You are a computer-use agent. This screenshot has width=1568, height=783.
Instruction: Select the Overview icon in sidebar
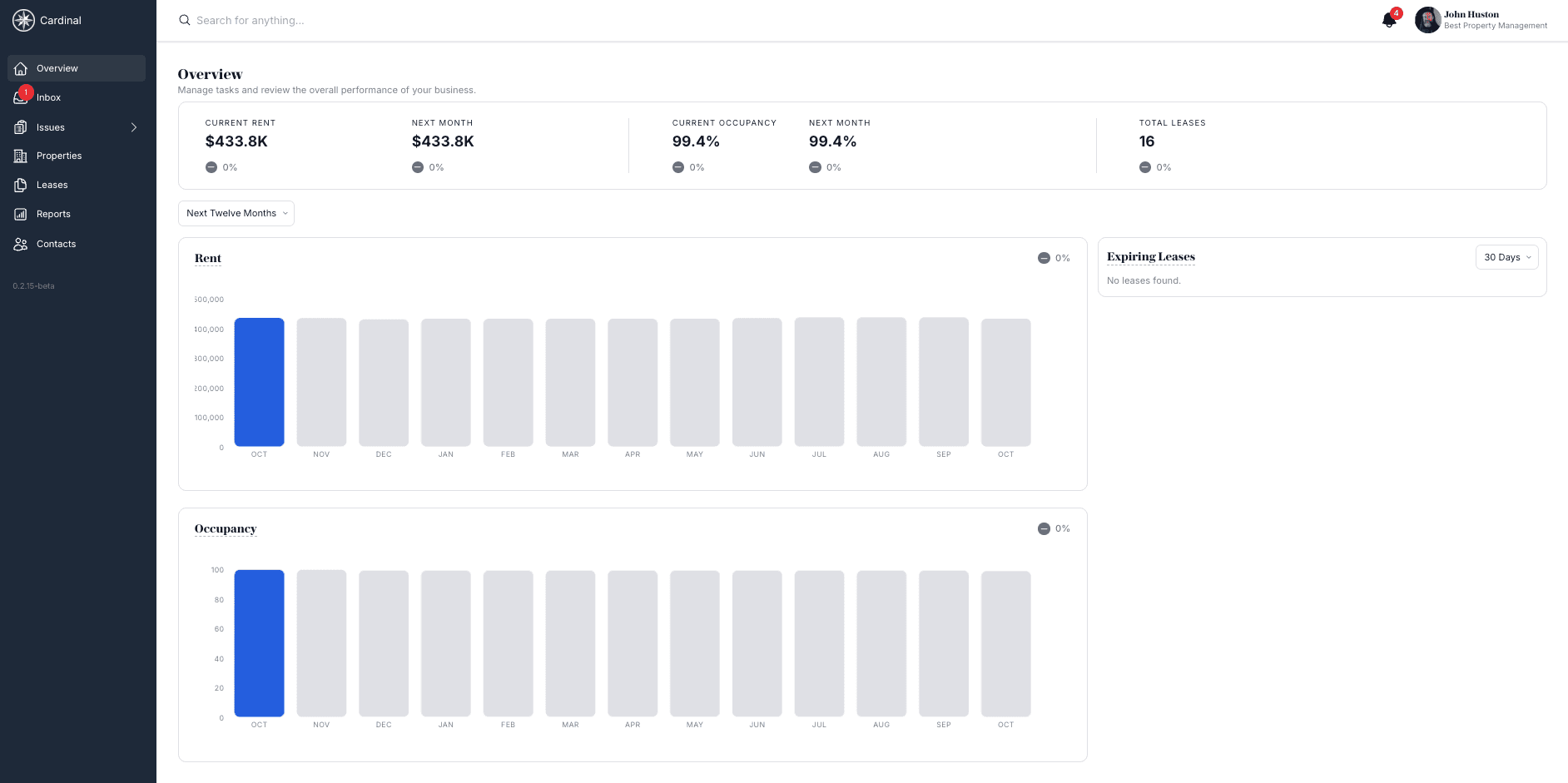coord(20,68)
